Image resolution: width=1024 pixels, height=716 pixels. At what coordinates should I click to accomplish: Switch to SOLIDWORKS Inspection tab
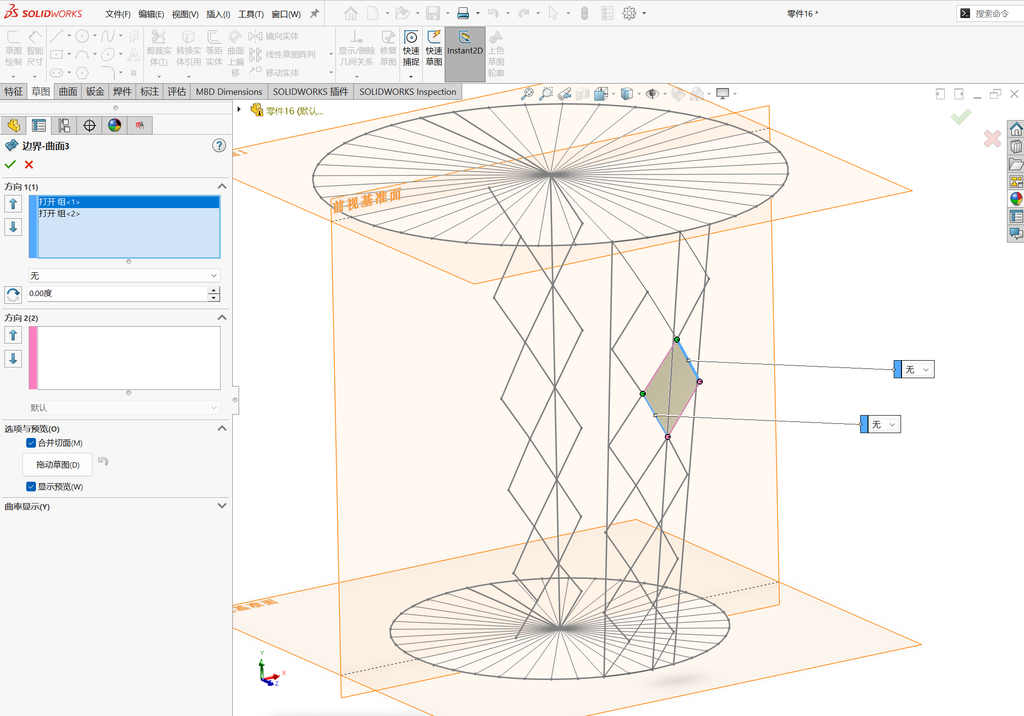(x=408, y=91)
